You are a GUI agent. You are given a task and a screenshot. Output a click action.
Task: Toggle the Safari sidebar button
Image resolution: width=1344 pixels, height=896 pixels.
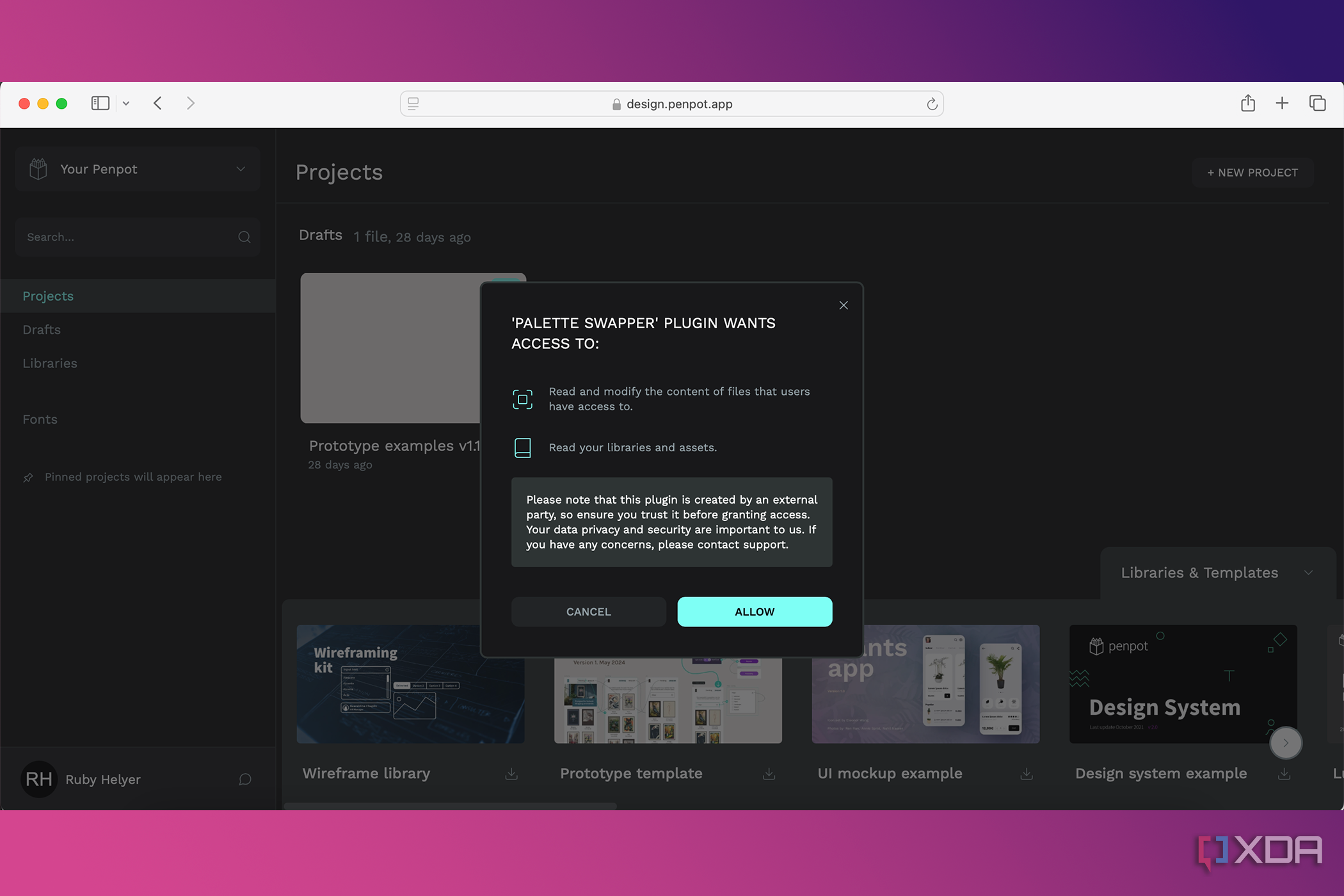coord(100,103)
